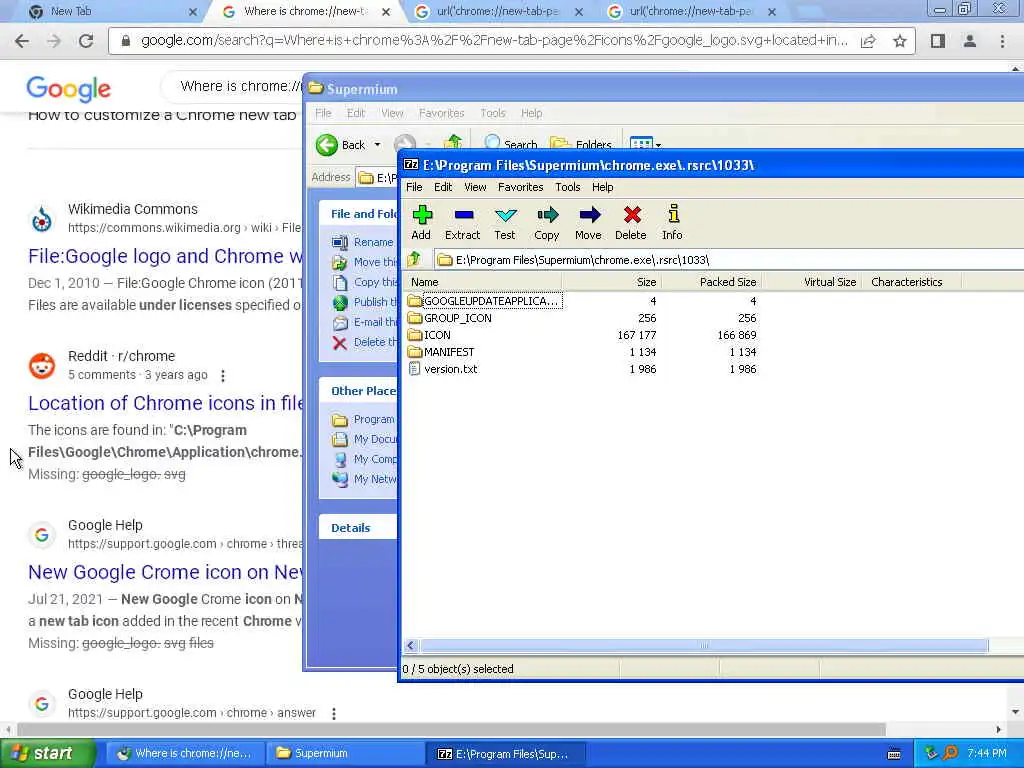Click Chrome's back navigation arrow

pos(22,41)
